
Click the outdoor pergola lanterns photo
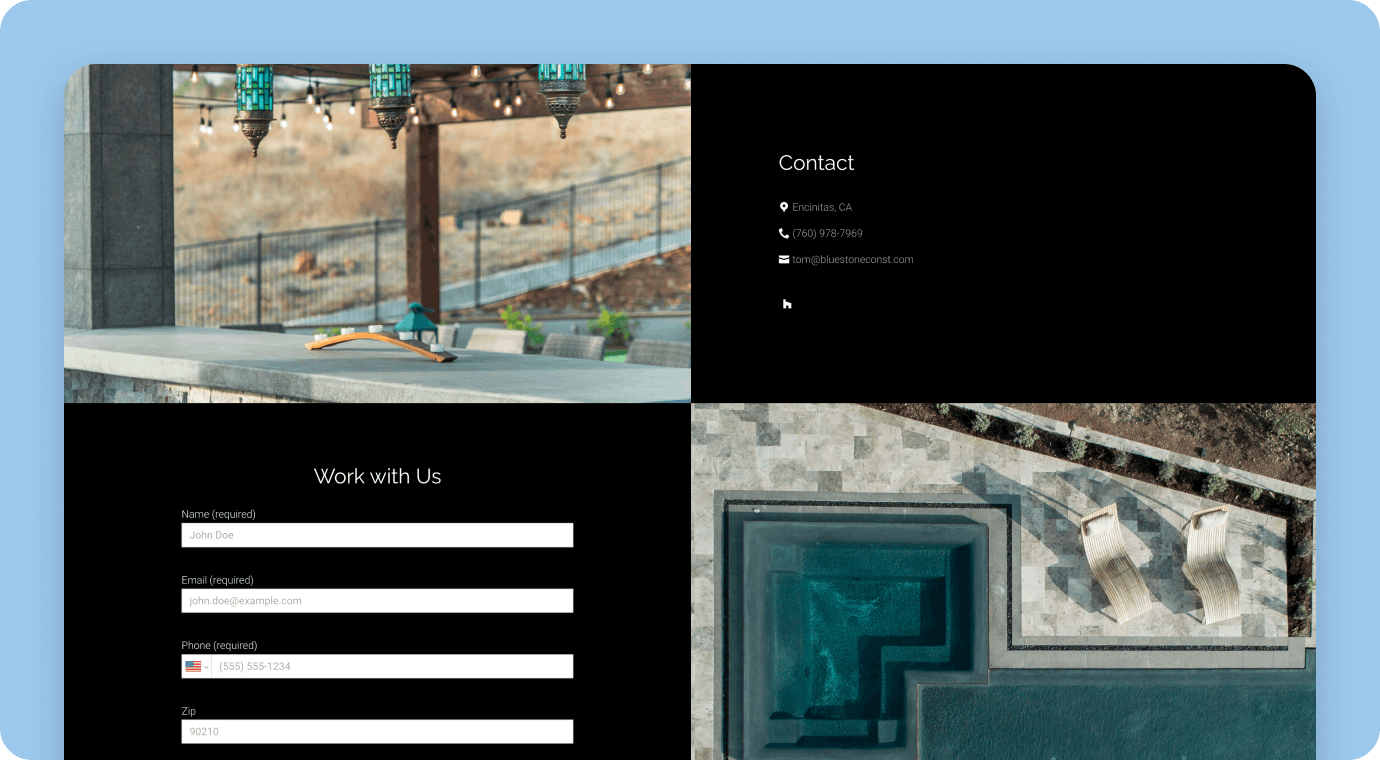[x=377, y=233]
